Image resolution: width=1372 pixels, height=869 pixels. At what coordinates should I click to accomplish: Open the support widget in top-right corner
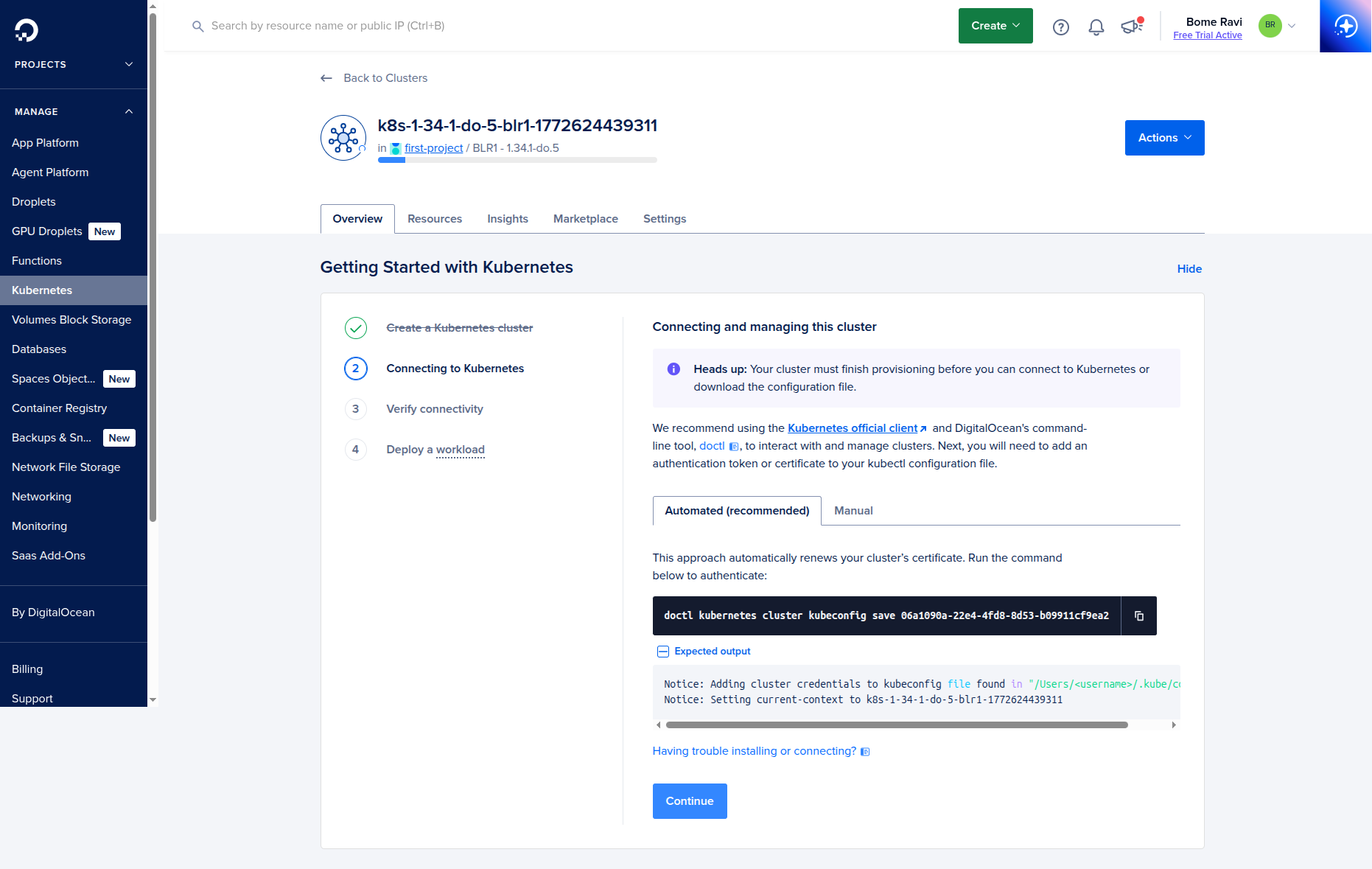(1345, 26)
